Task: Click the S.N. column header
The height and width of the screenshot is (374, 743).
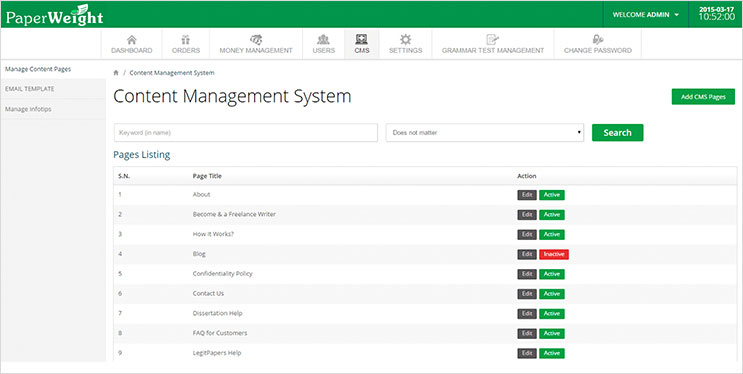Action: pos(124,176)
